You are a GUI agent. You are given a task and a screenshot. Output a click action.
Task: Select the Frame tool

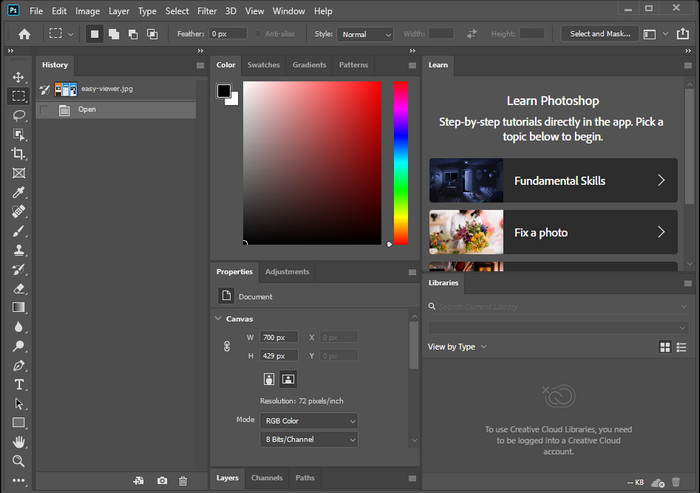point(18,173)
